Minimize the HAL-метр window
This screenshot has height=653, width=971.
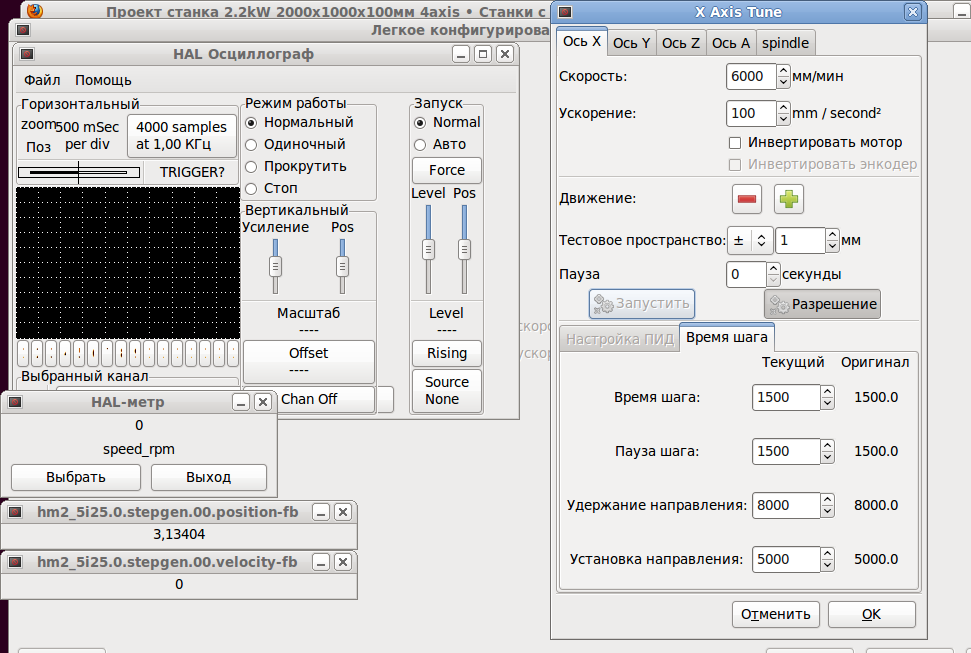[x=241, y=402]
